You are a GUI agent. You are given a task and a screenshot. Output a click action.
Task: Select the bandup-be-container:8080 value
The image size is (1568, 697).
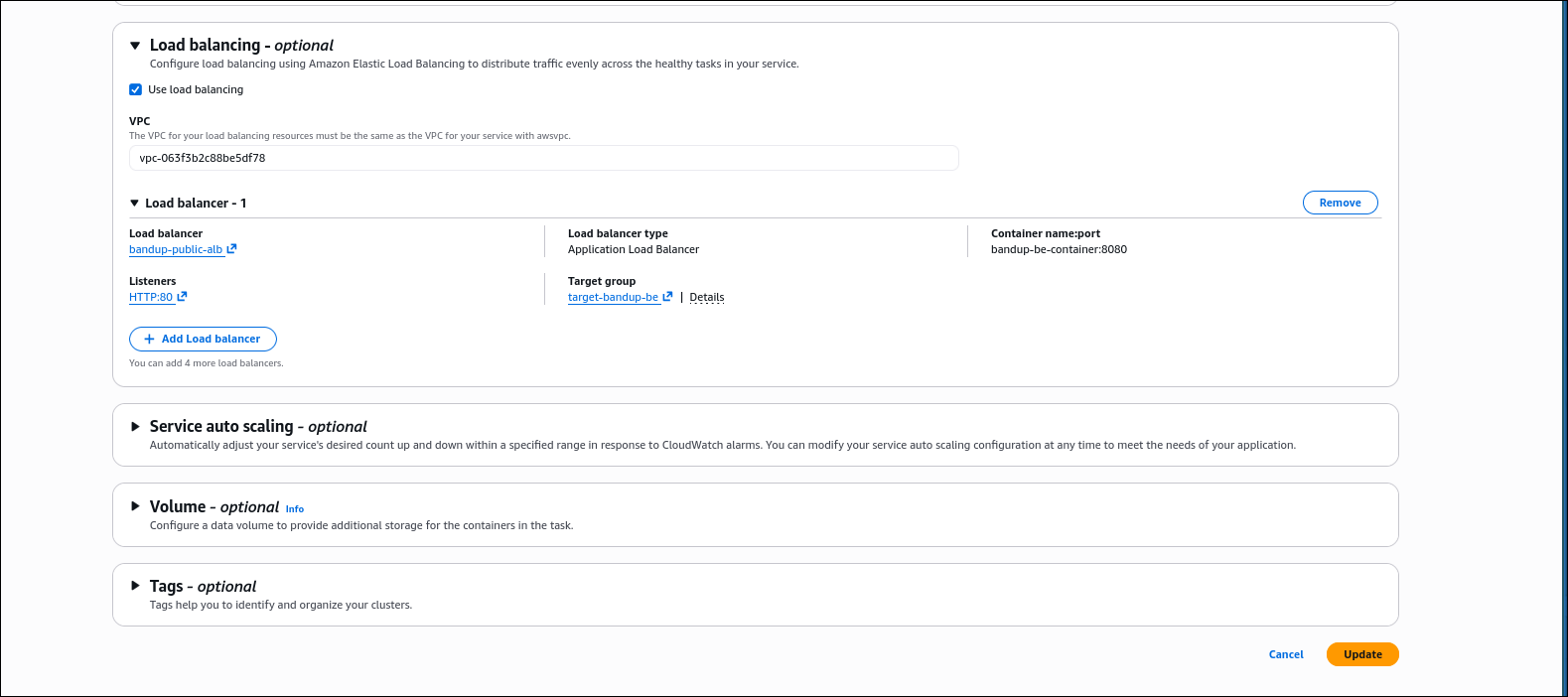tap(1059, 249)
